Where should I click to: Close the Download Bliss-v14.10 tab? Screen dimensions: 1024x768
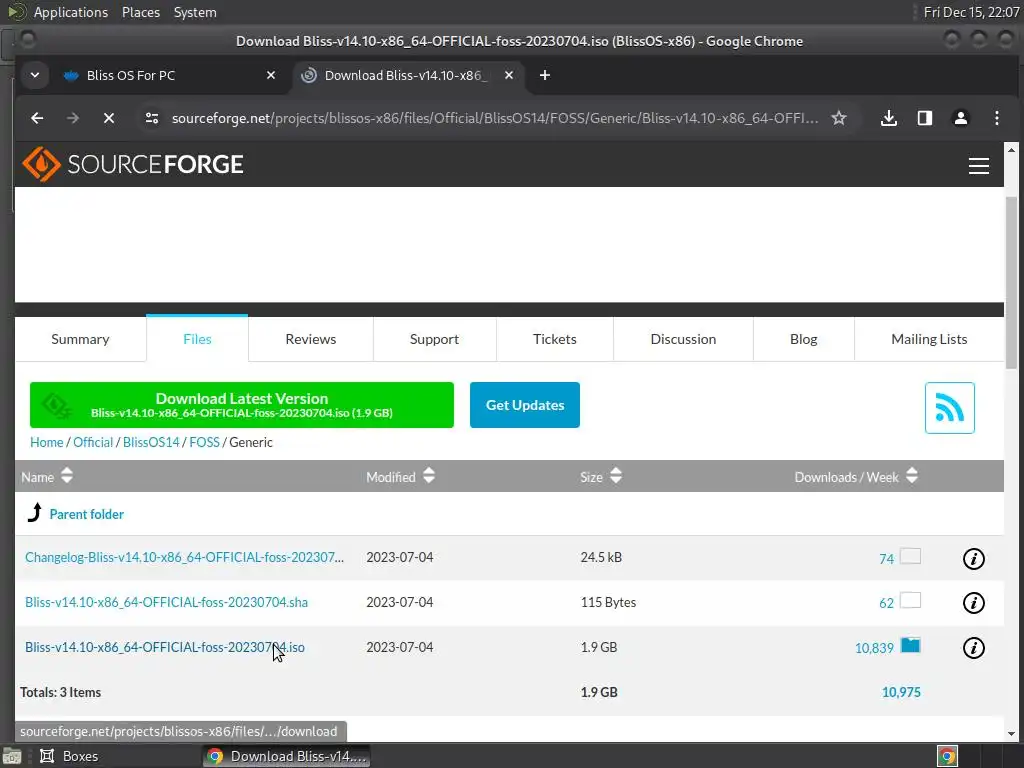click(x=509, y=75)
